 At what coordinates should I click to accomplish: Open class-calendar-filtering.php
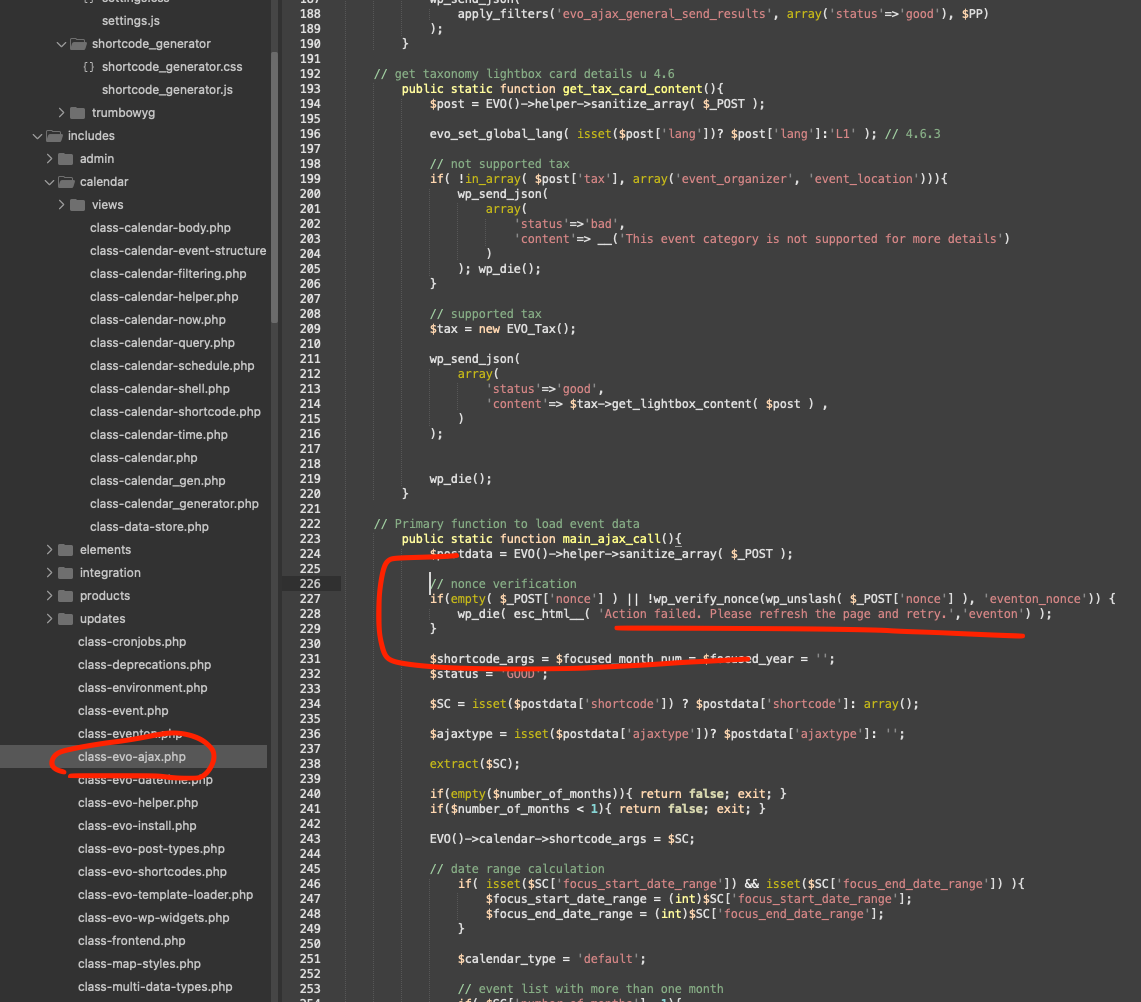pyautogui.click(x=168, y=274)
